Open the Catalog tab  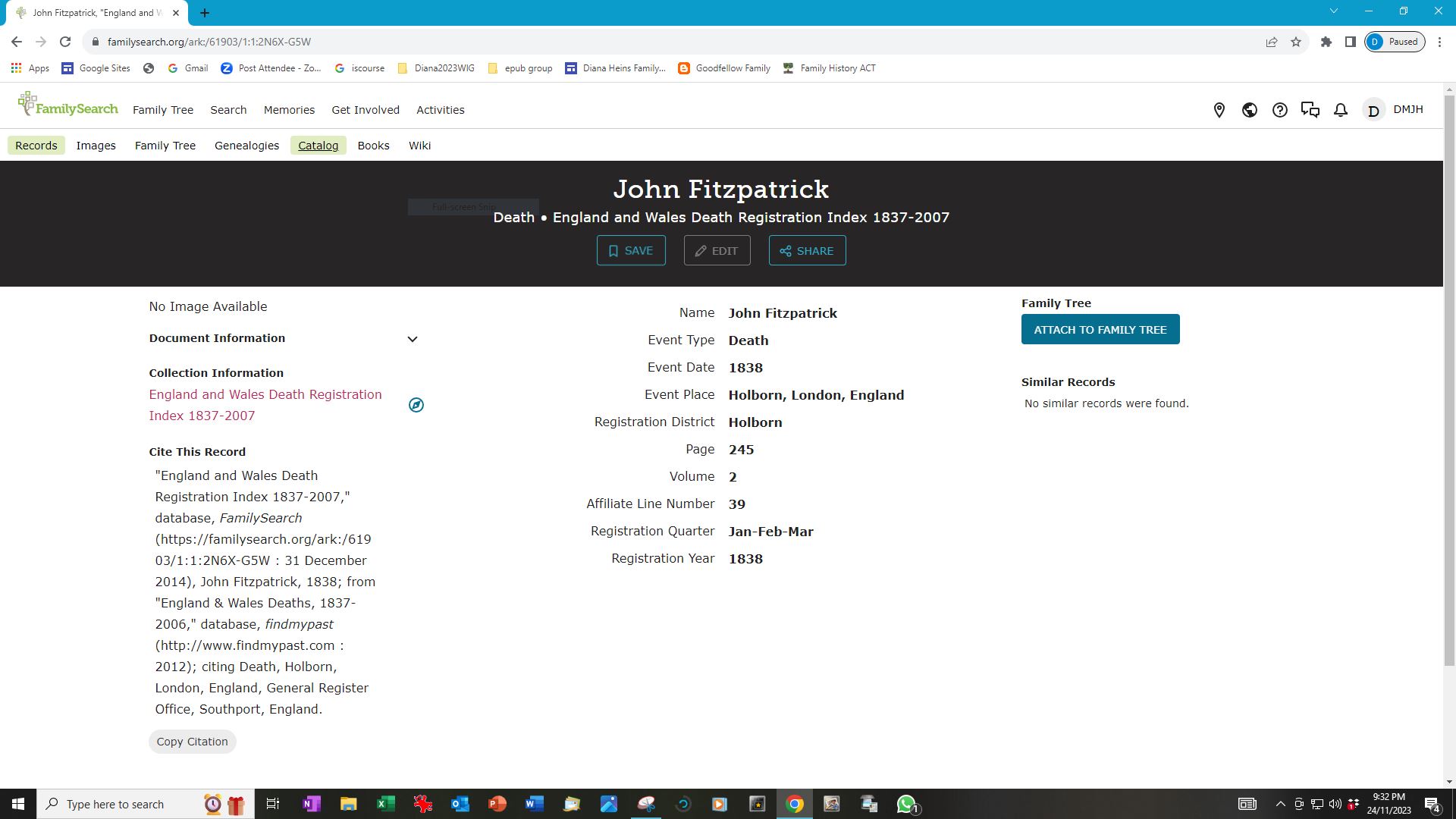[x=318, y=146]
